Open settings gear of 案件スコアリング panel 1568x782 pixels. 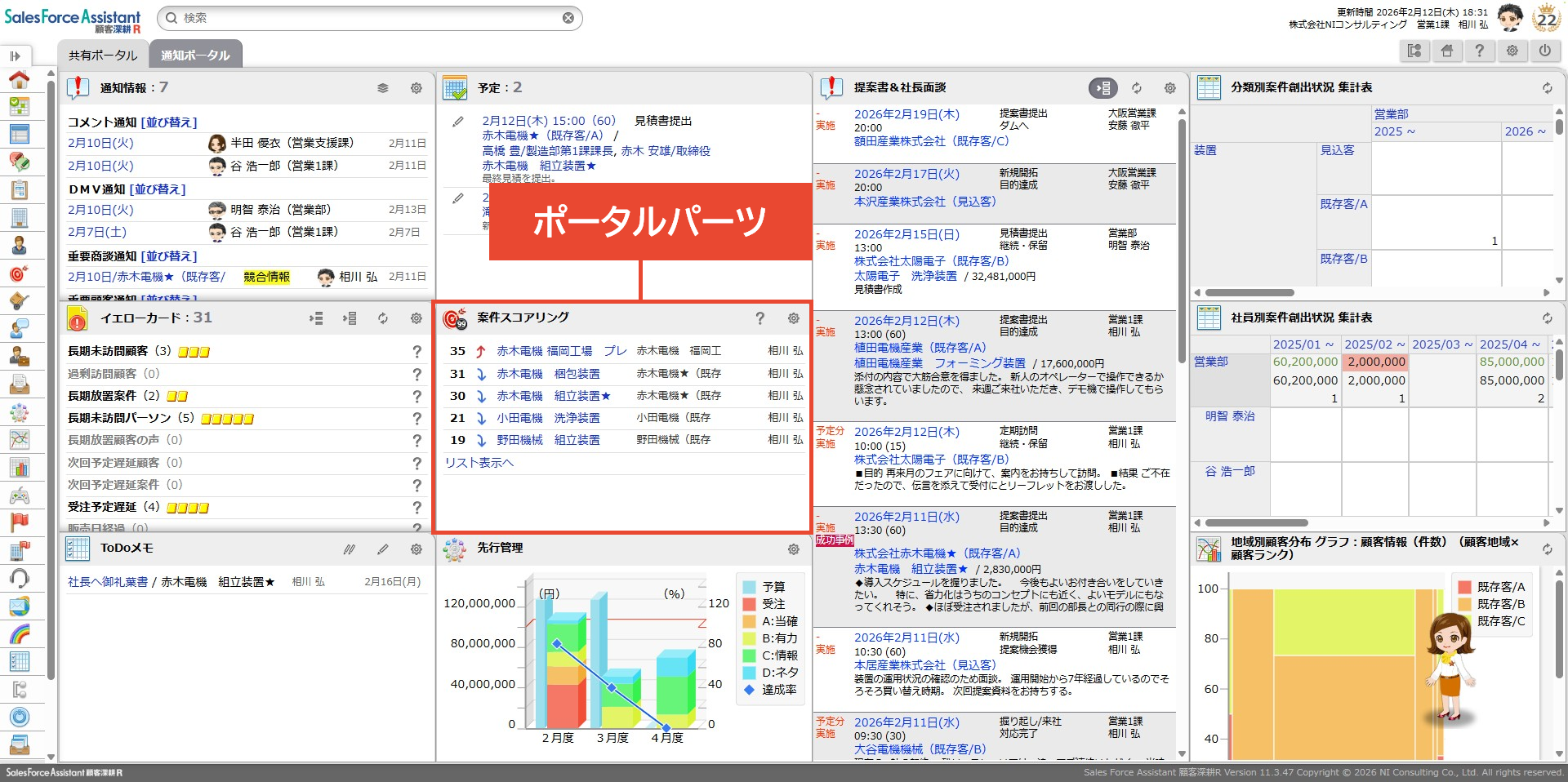click(793, 318)
